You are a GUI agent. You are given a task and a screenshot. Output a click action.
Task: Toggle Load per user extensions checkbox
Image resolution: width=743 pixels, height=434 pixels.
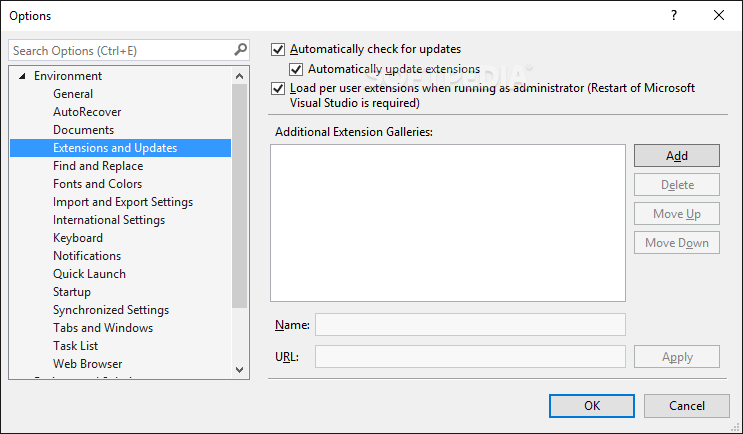click(278, 89)
